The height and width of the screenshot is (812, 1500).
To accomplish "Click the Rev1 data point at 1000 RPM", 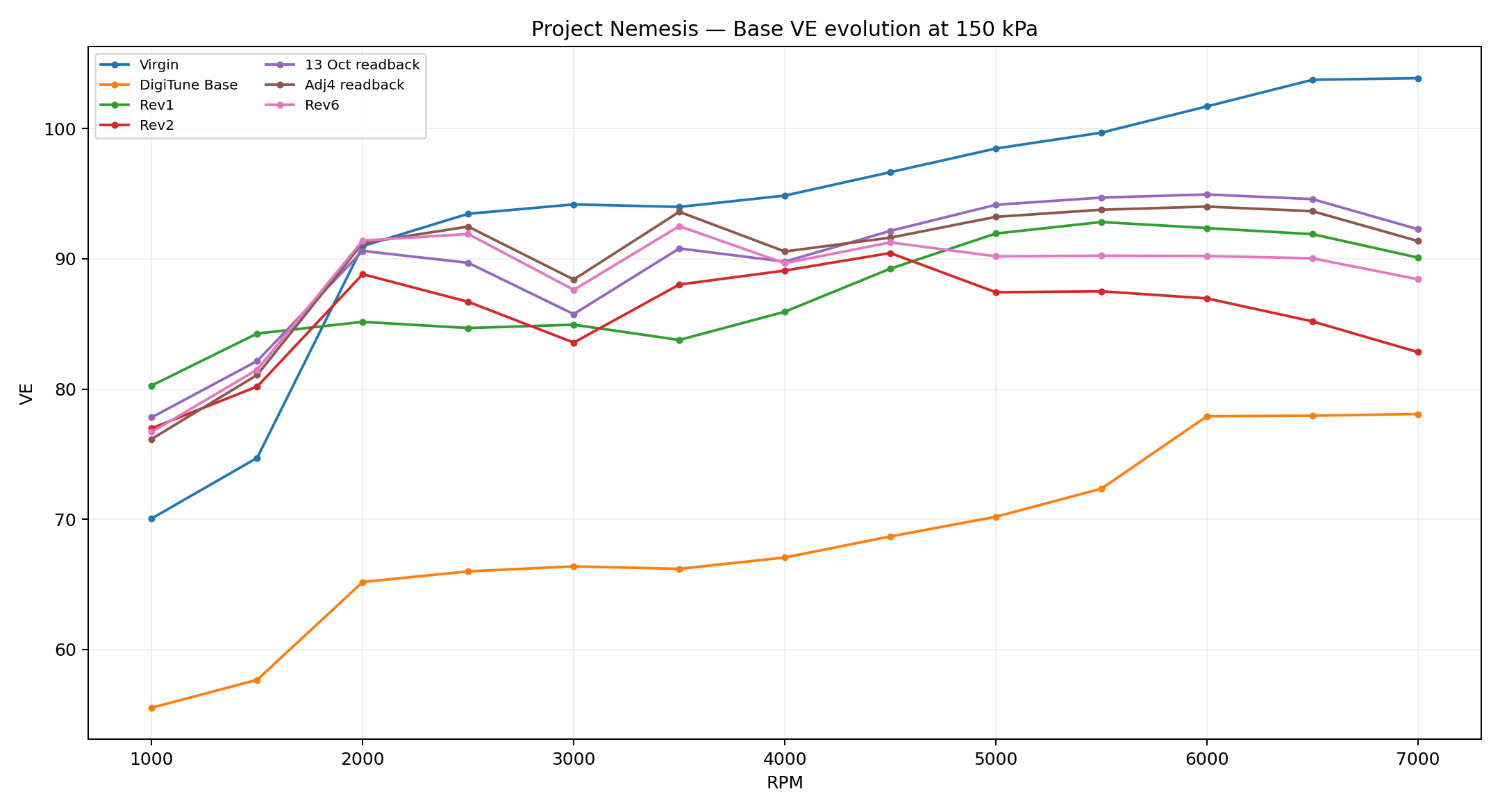I will tap(151, 386).
